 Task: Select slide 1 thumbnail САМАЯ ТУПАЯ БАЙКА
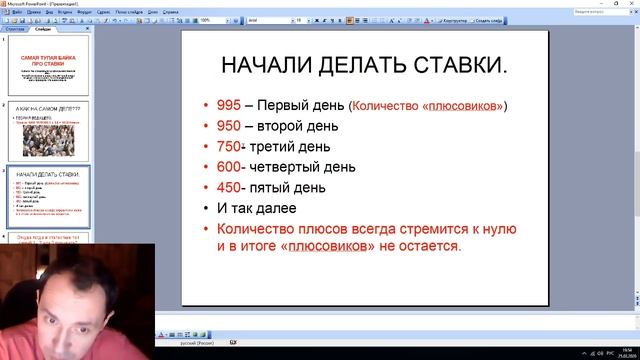click(48, 65)
